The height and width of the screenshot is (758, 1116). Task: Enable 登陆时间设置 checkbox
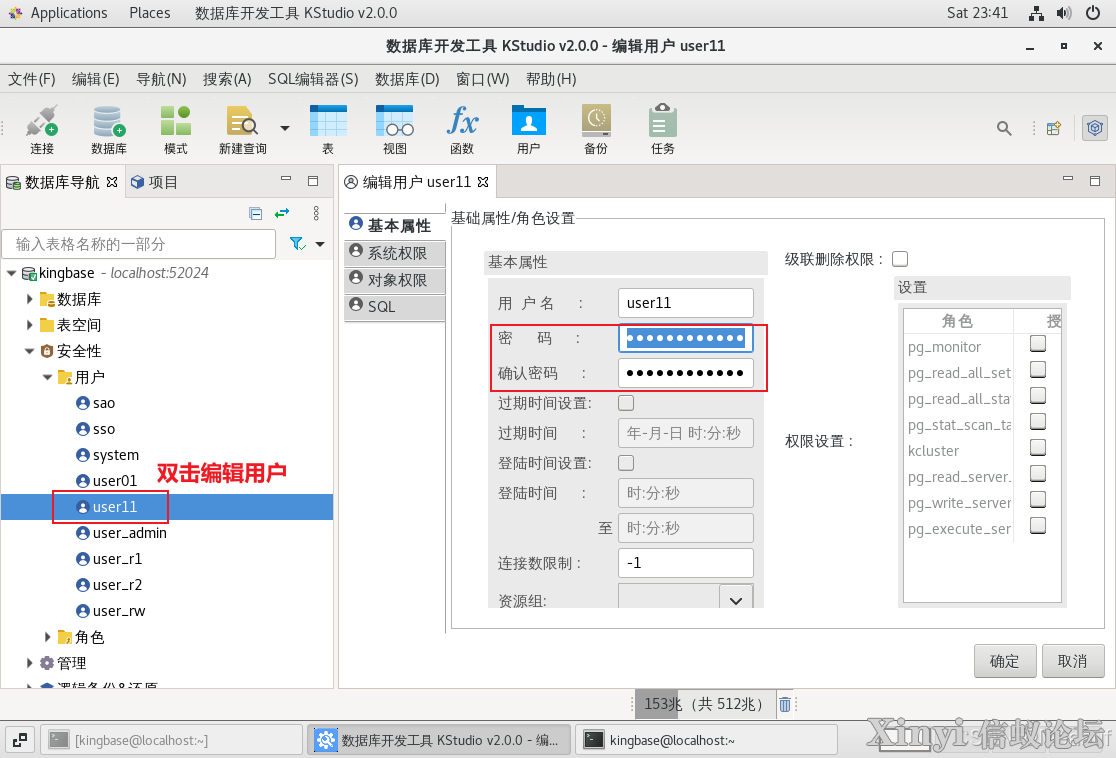pos(626,463)
